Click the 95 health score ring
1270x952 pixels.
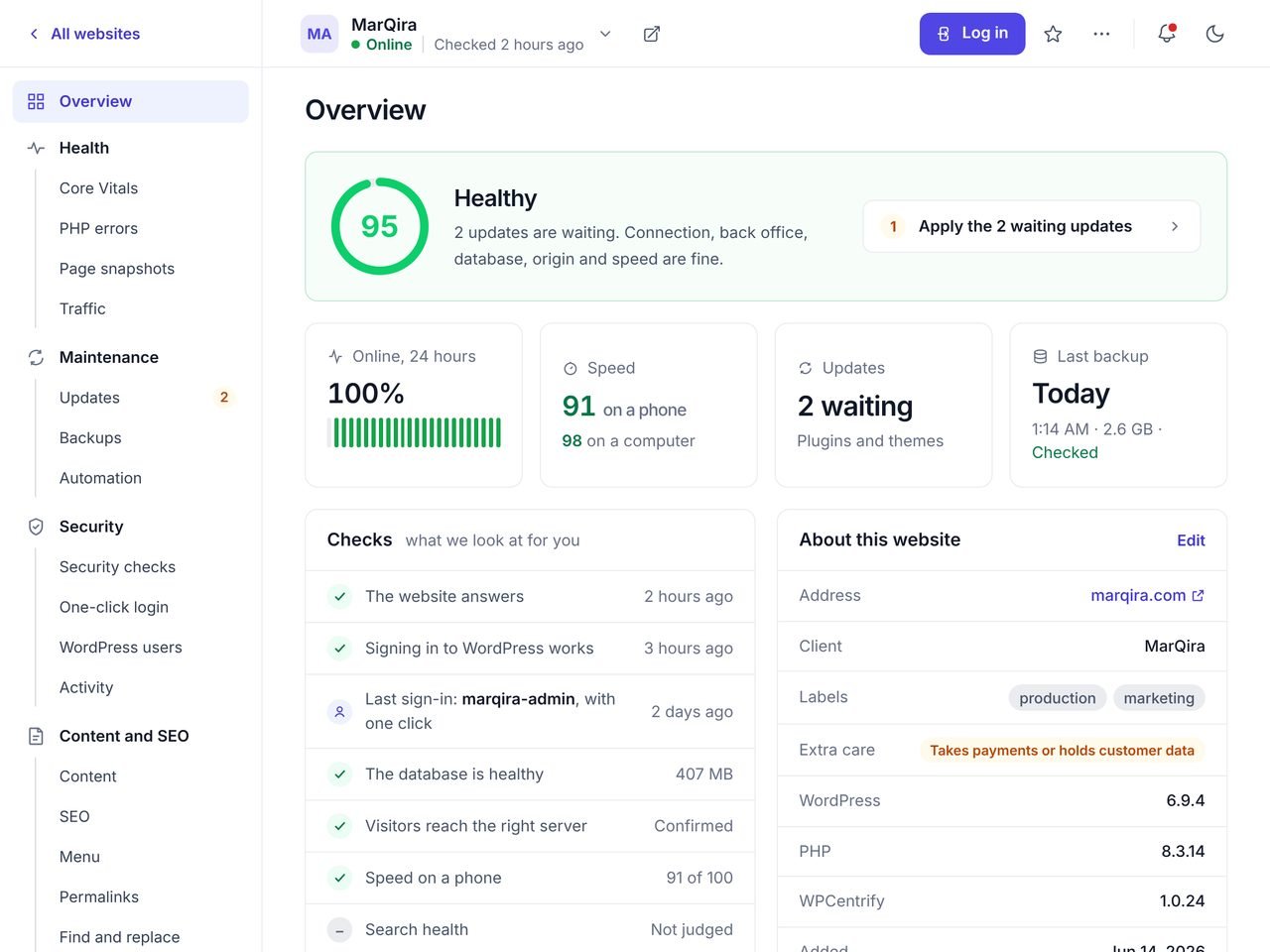(380, 226)
